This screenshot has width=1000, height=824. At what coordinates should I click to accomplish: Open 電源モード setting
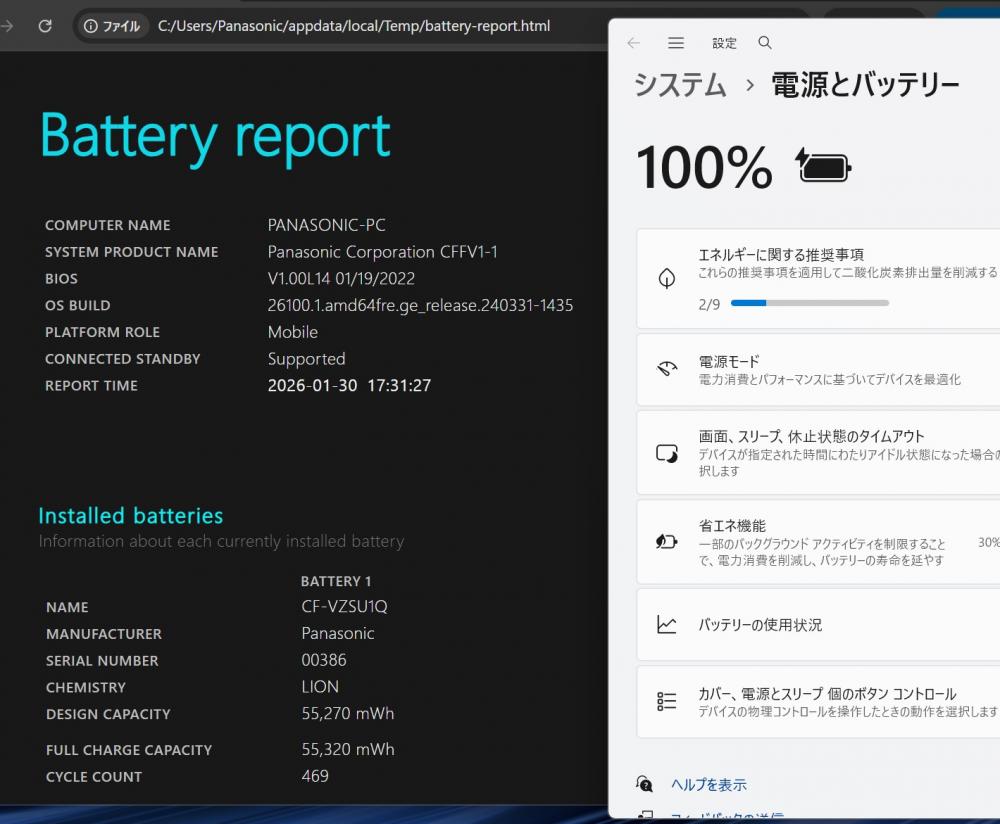click(818, 370)
